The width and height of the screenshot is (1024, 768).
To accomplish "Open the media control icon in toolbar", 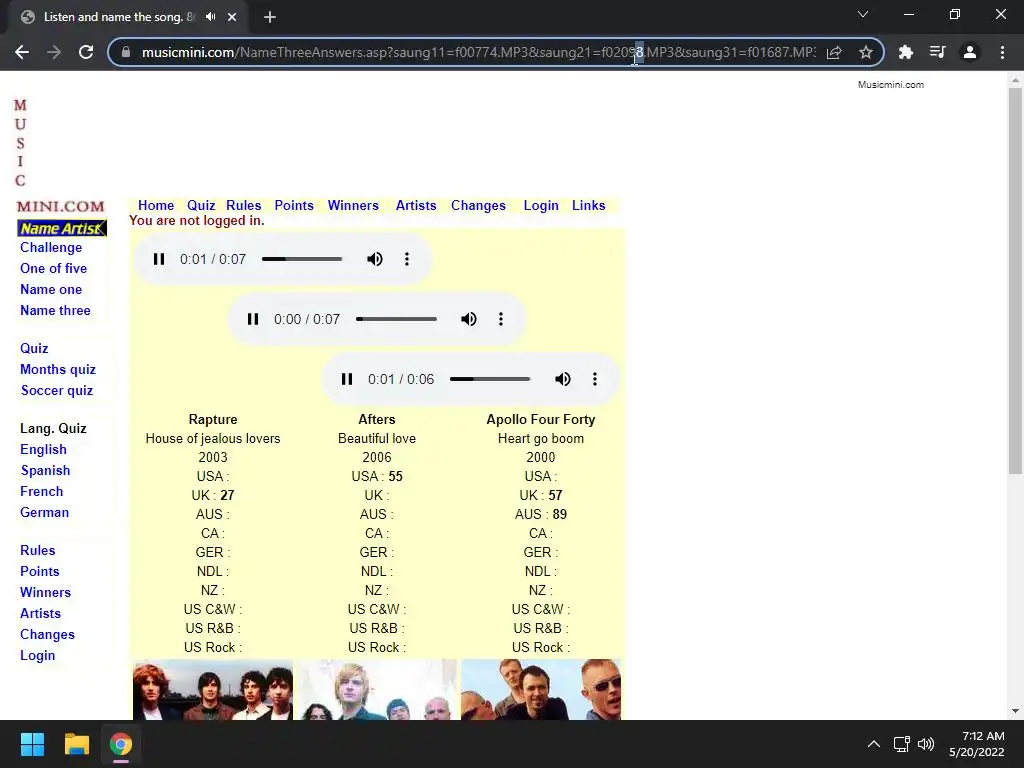I will [x=938, y=52].
